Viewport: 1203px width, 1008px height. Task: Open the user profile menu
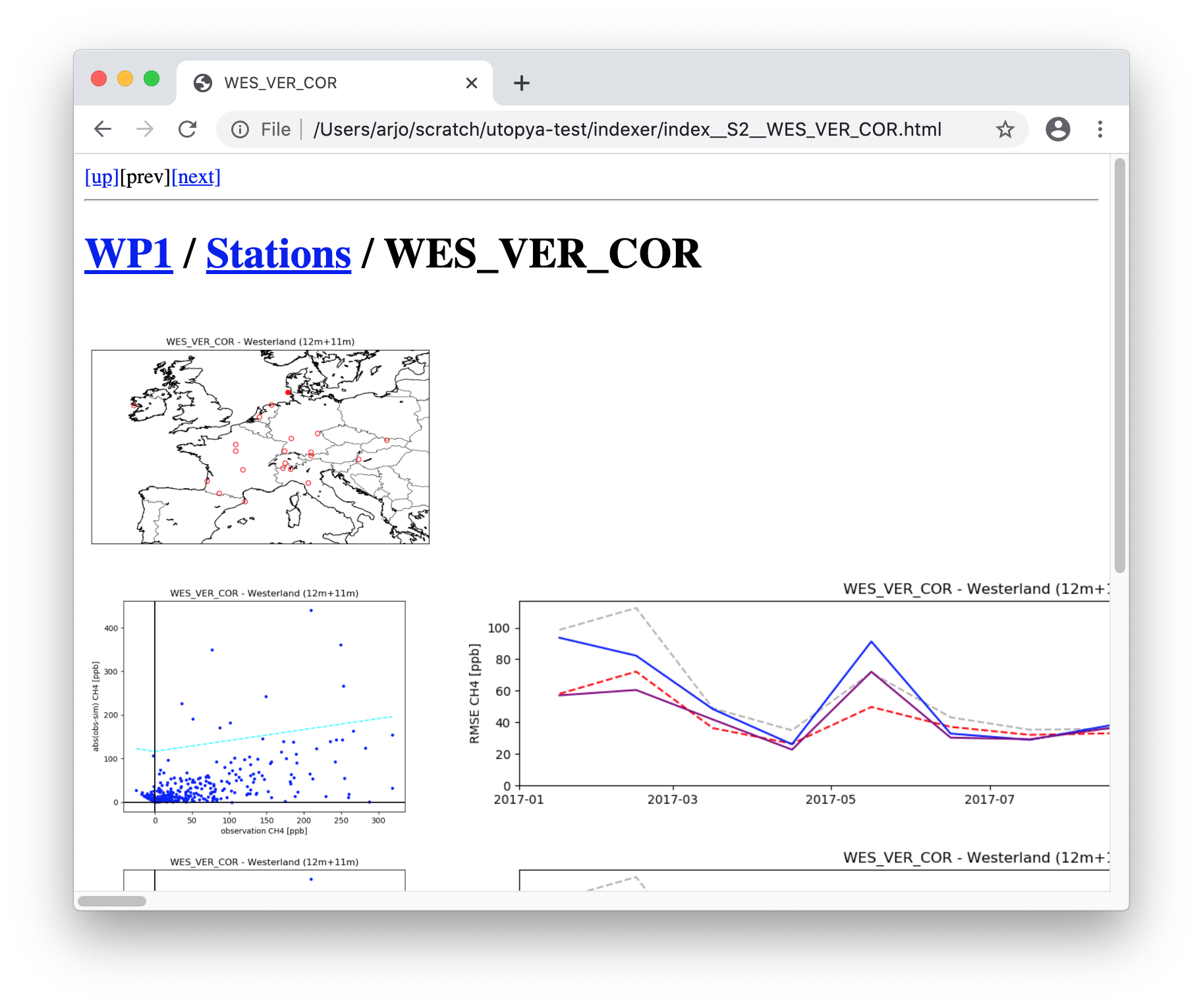1058,129
